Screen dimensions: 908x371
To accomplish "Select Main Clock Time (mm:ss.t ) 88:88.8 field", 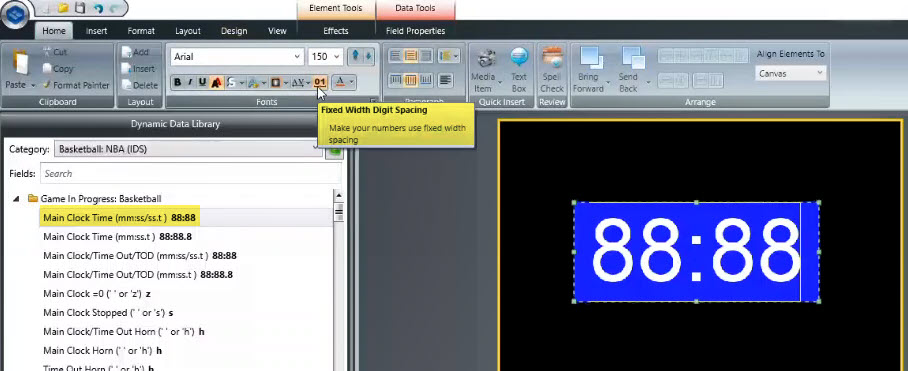I will click(118, 237).
